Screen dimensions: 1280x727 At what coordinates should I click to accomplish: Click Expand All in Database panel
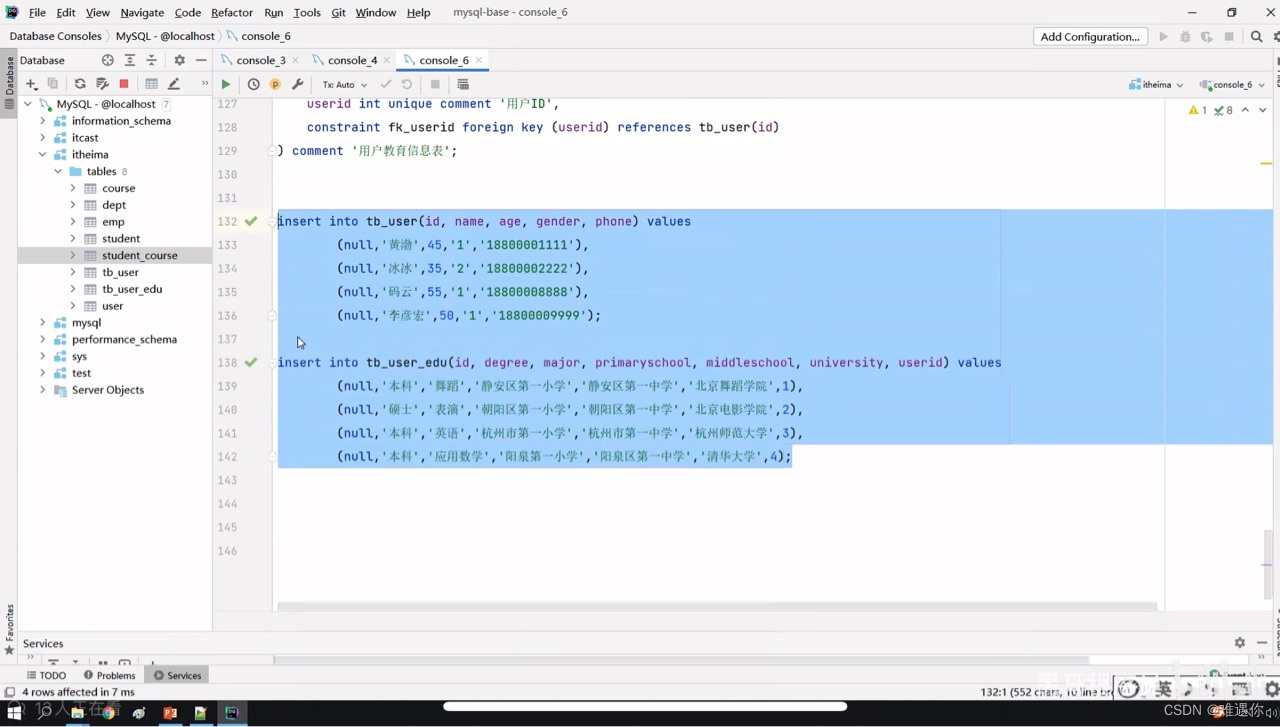click(130, 60)
